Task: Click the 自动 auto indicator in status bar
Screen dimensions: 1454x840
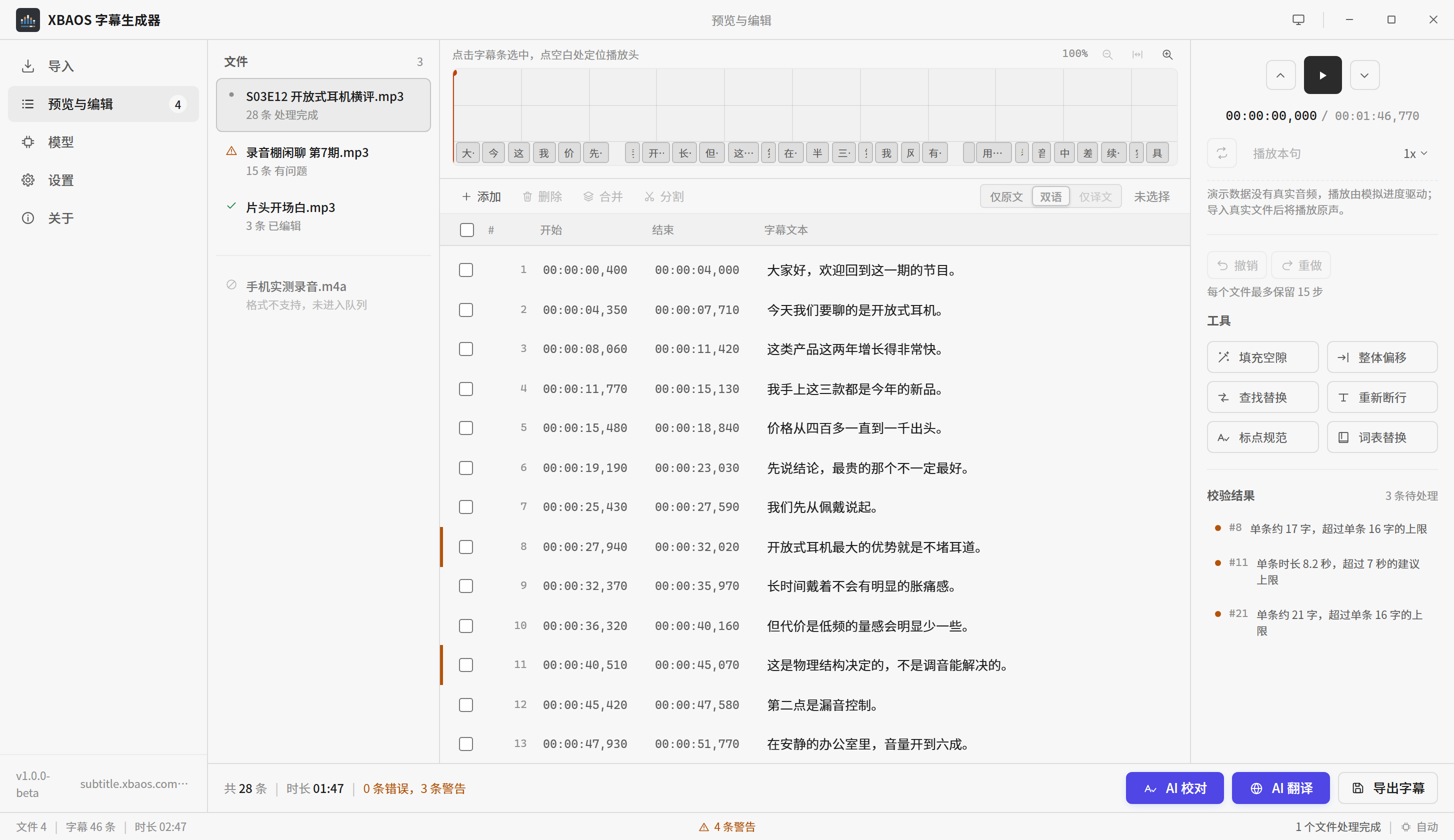Action: pyautogui.click(x=1420, y=826)
